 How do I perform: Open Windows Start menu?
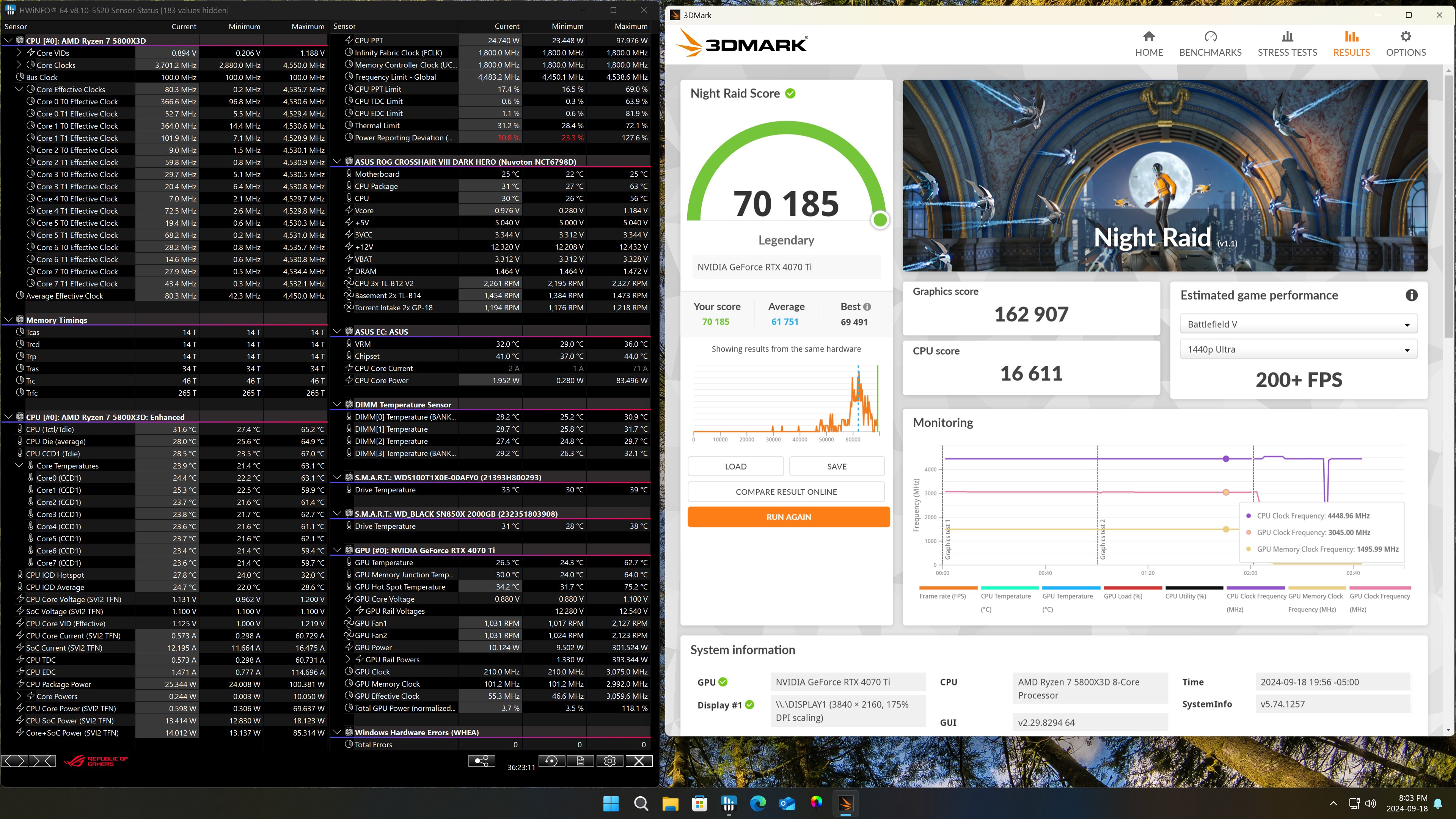pos(611,803)
